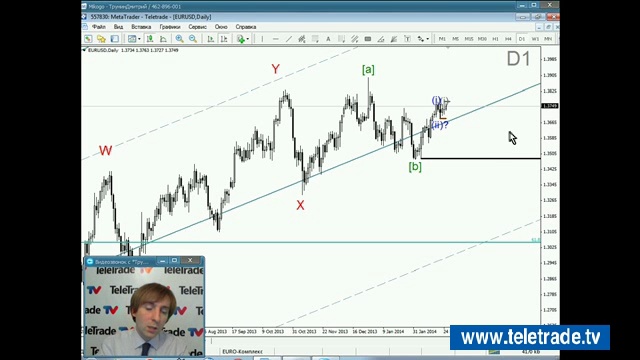The height and width of the screenshot is (360, 640).
Task: Select the text label 'T' tool
Action: pos(407,39)
